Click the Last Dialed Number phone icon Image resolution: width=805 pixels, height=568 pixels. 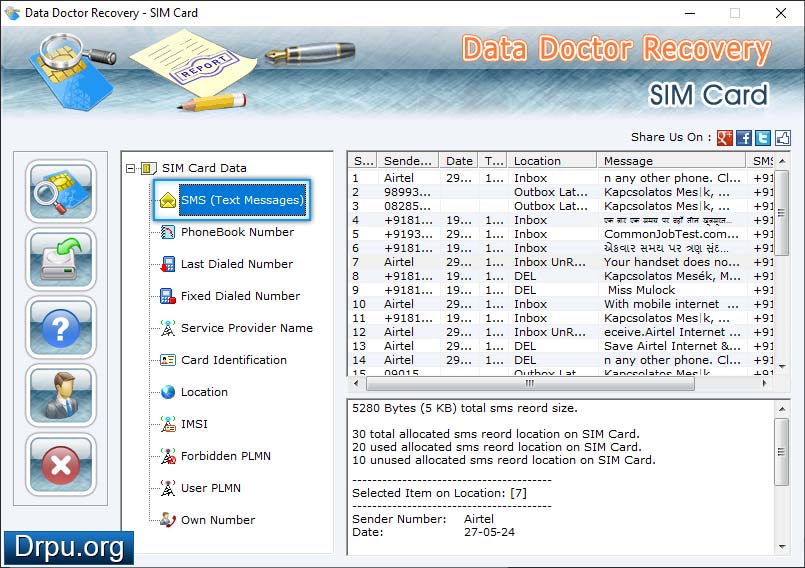tap(167, 264)
